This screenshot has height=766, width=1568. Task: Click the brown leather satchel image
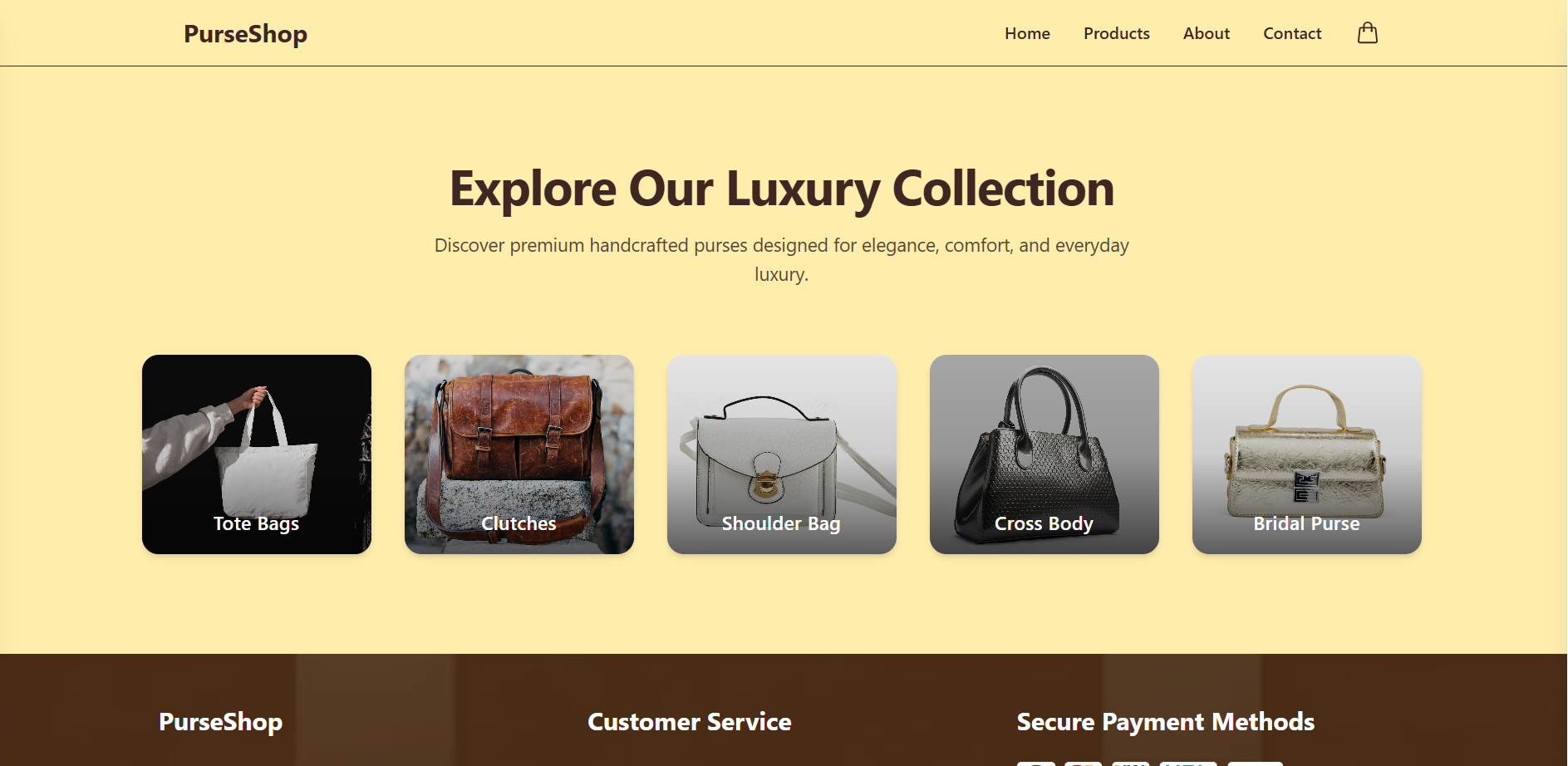[519, 454]
